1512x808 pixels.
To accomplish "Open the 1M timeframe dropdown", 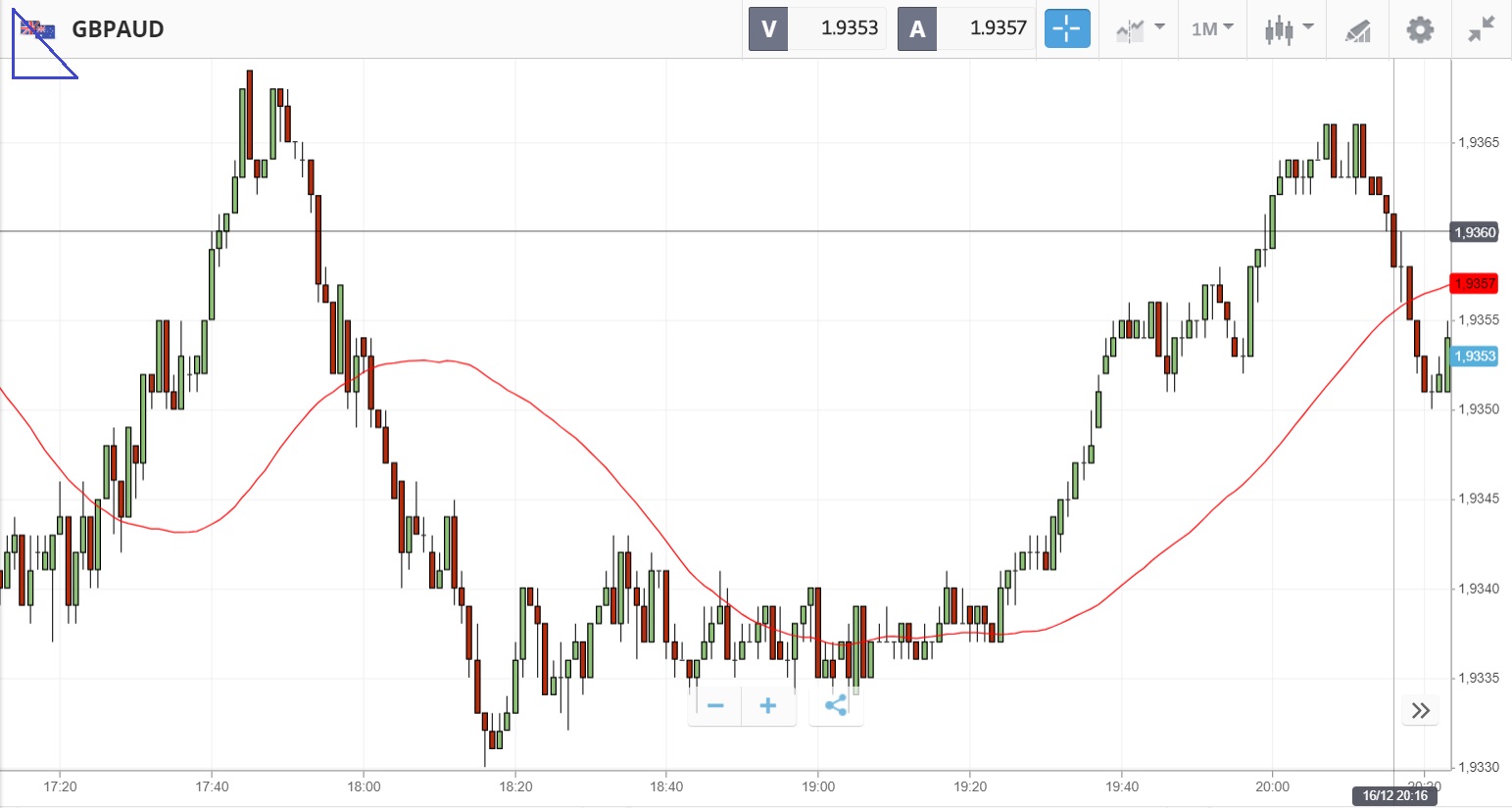I will [x=1213, y=29].
